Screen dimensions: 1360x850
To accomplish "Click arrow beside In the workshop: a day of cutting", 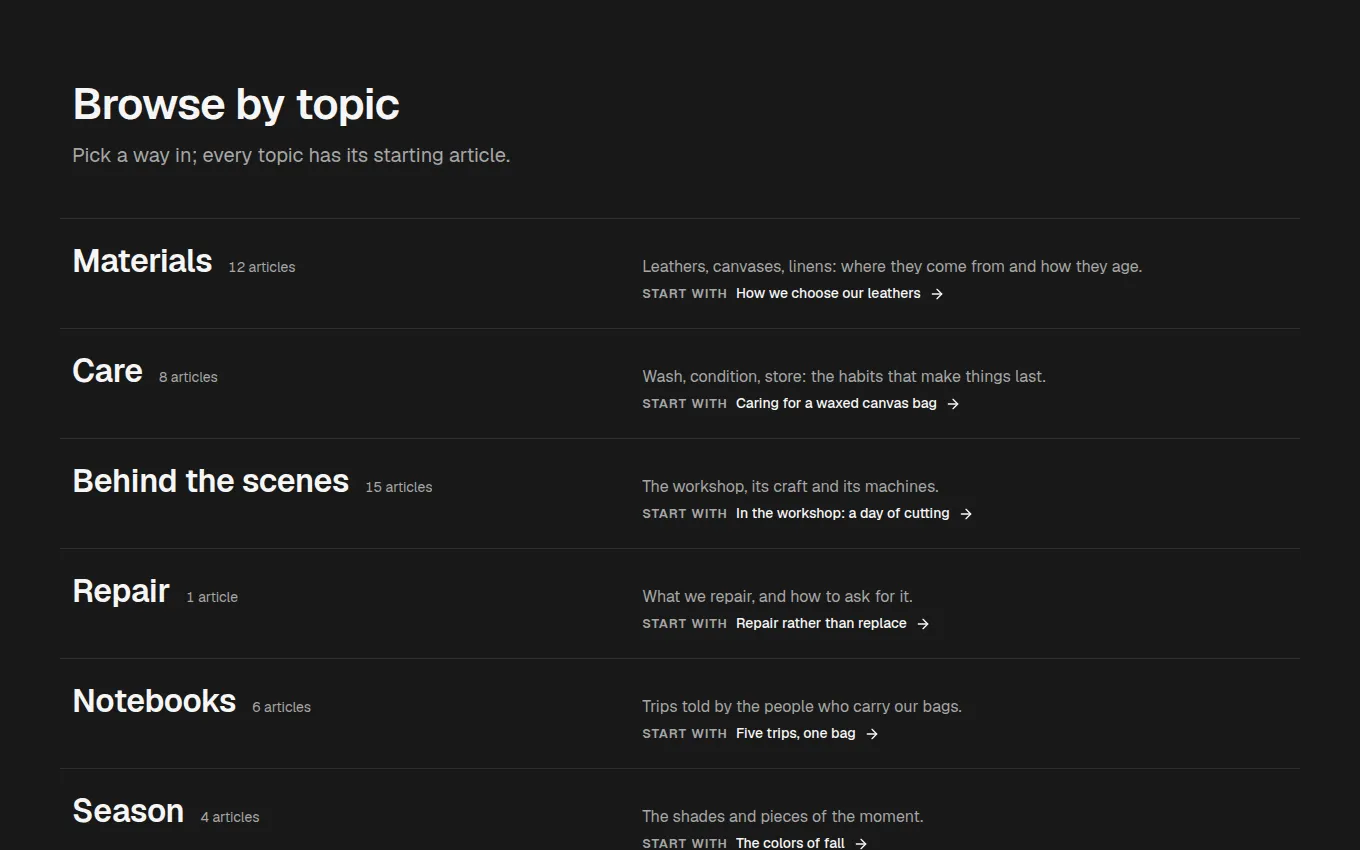I will point(966,514).
